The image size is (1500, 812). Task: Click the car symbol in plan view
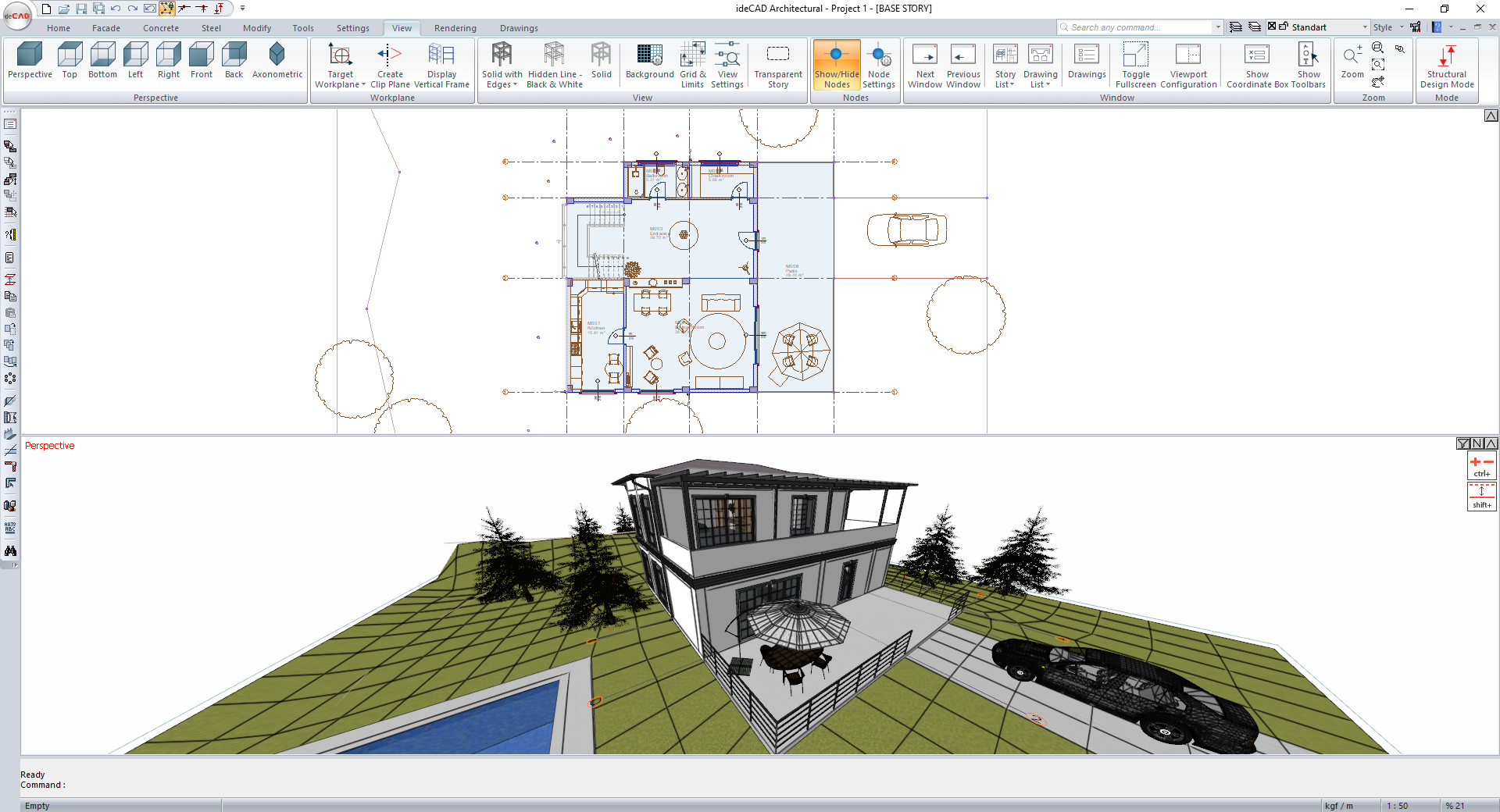907,230
